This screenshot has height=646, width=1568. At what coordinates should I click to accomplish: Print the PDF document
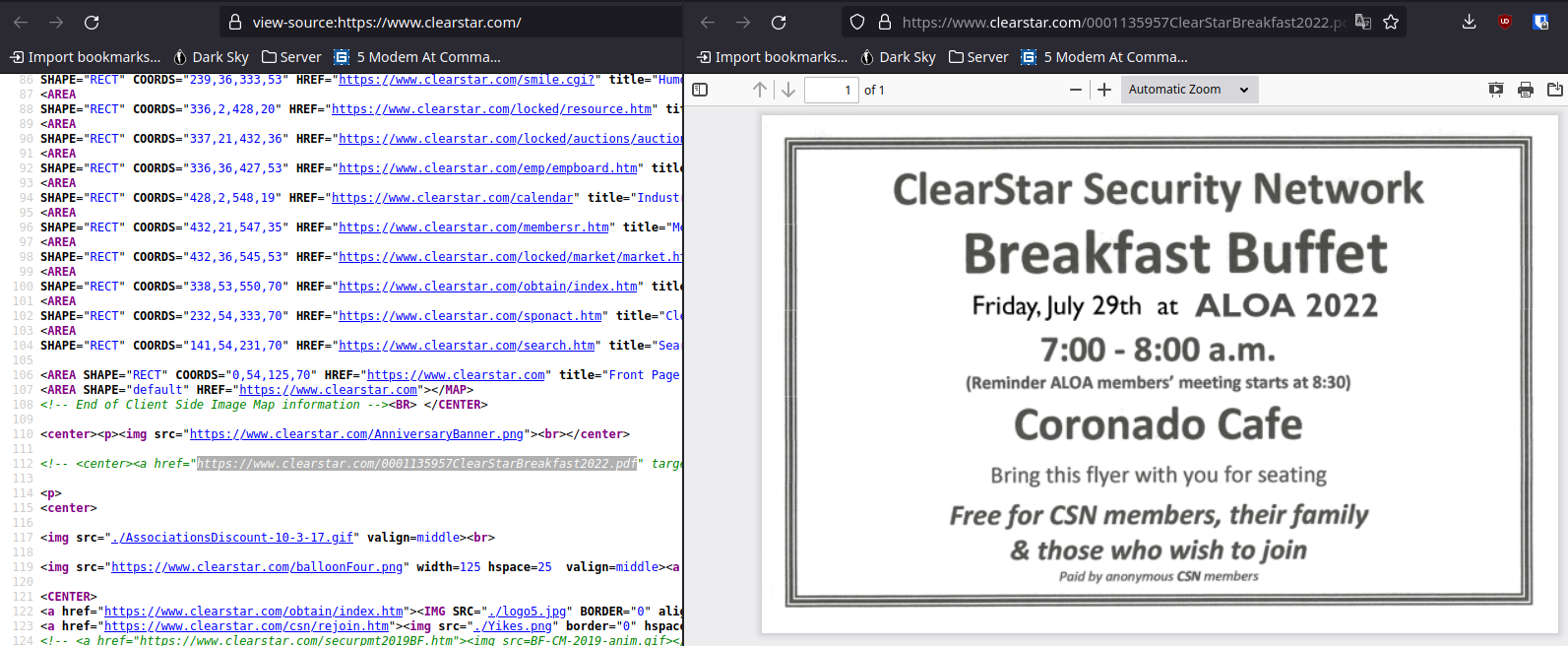click(x=1526, y=90)
